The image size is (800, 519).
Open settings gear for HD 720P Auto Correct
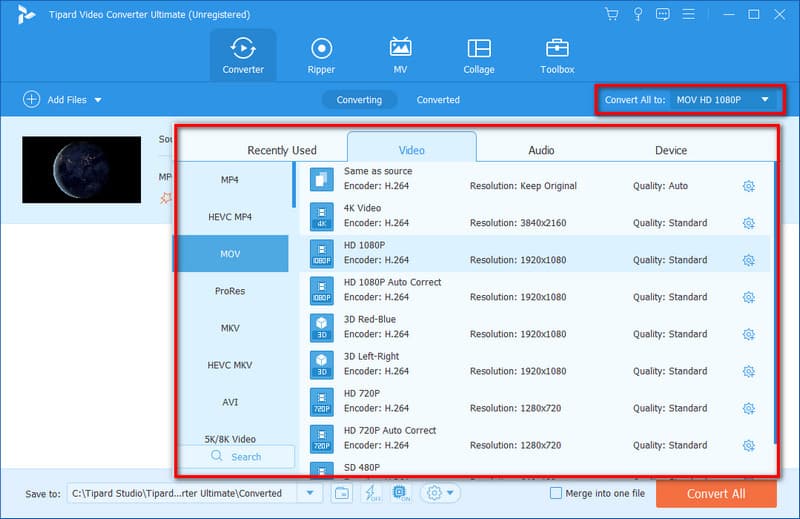click(748, 446)
